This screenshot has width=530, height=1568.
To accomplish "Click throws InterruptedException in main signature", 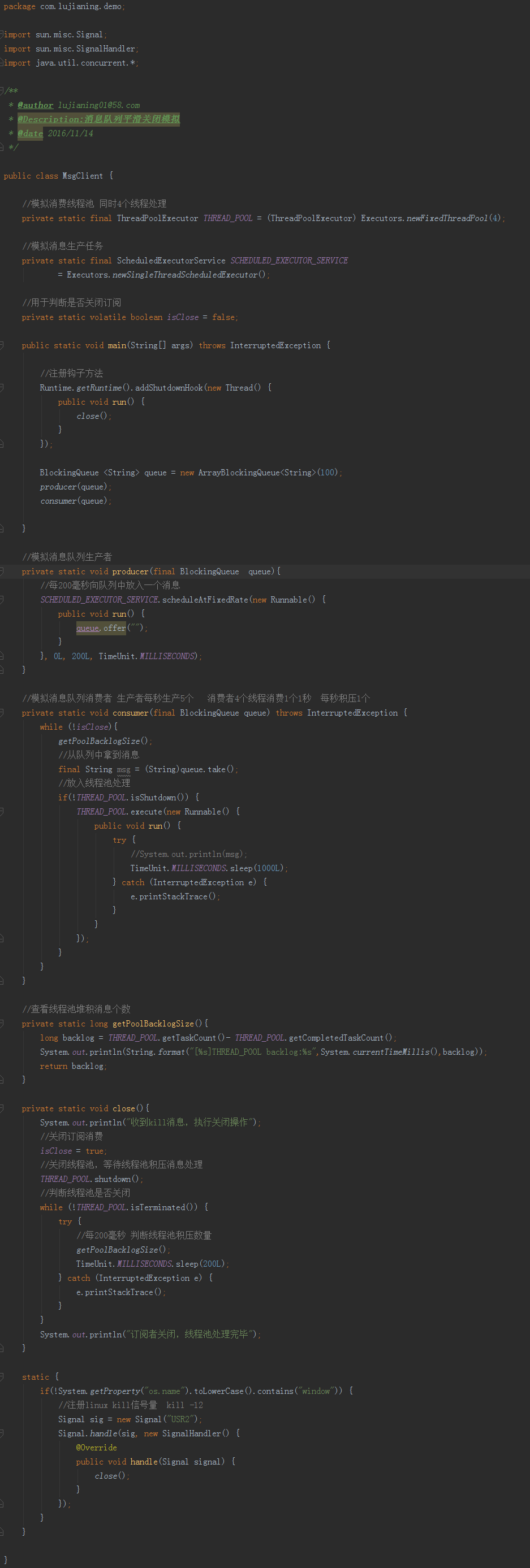I will point(260,345).
